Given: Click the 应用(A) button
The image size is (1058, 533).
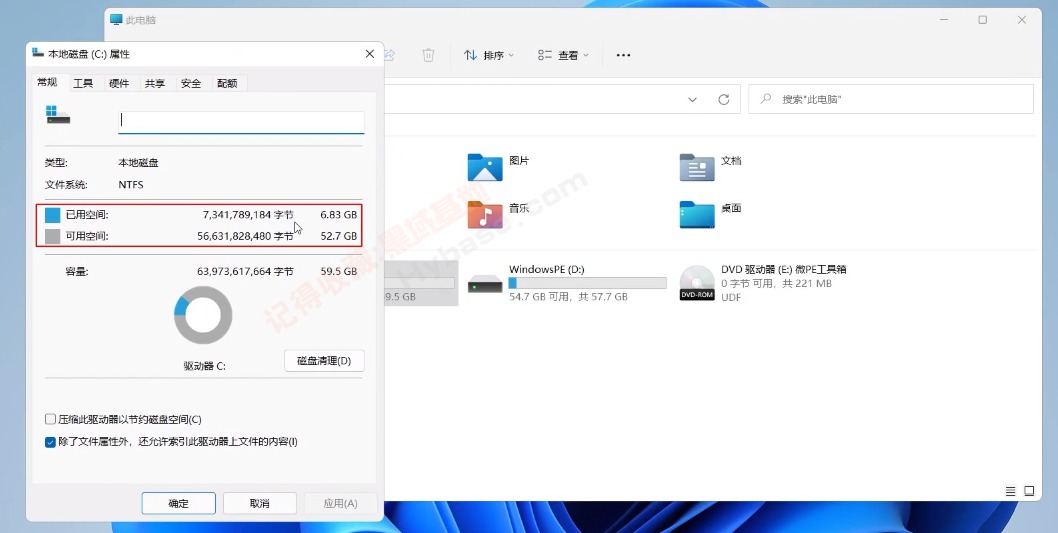Looking at the screenshot, I should pyautogui.click(x=341, y=503).
